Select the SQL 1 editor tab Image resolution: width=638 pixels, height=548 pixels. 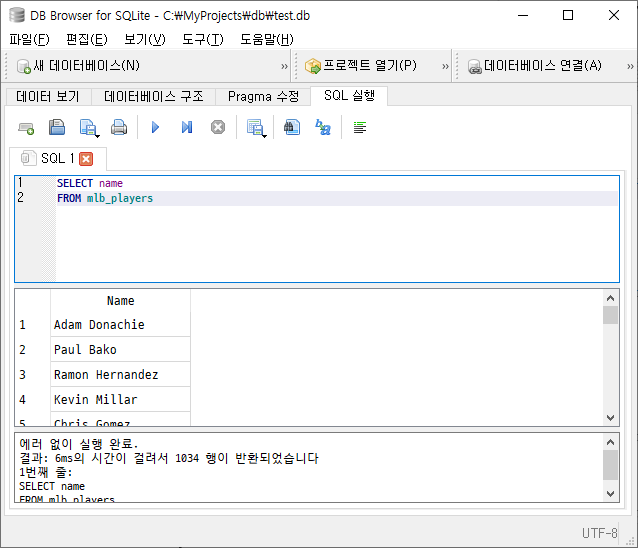tap(58, 158)
